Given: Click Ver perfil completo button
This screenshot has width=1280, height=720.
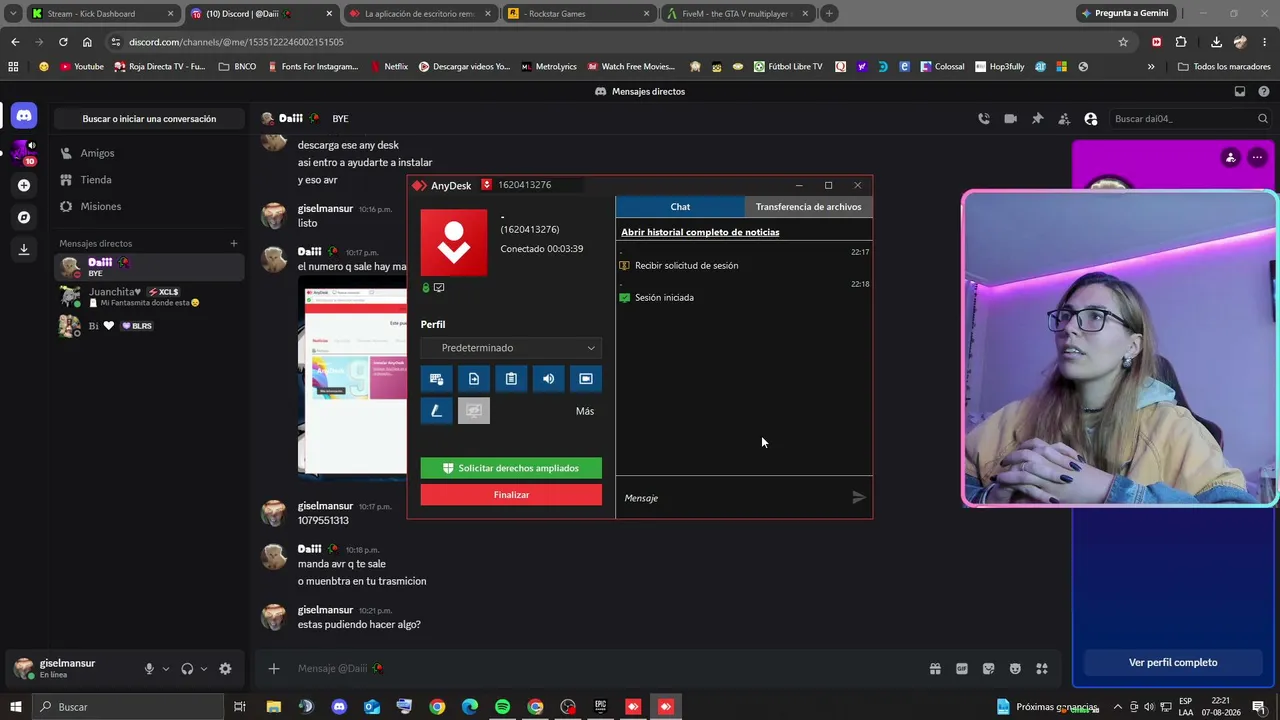Looking at the screenshot, I should click(1173, 662).
